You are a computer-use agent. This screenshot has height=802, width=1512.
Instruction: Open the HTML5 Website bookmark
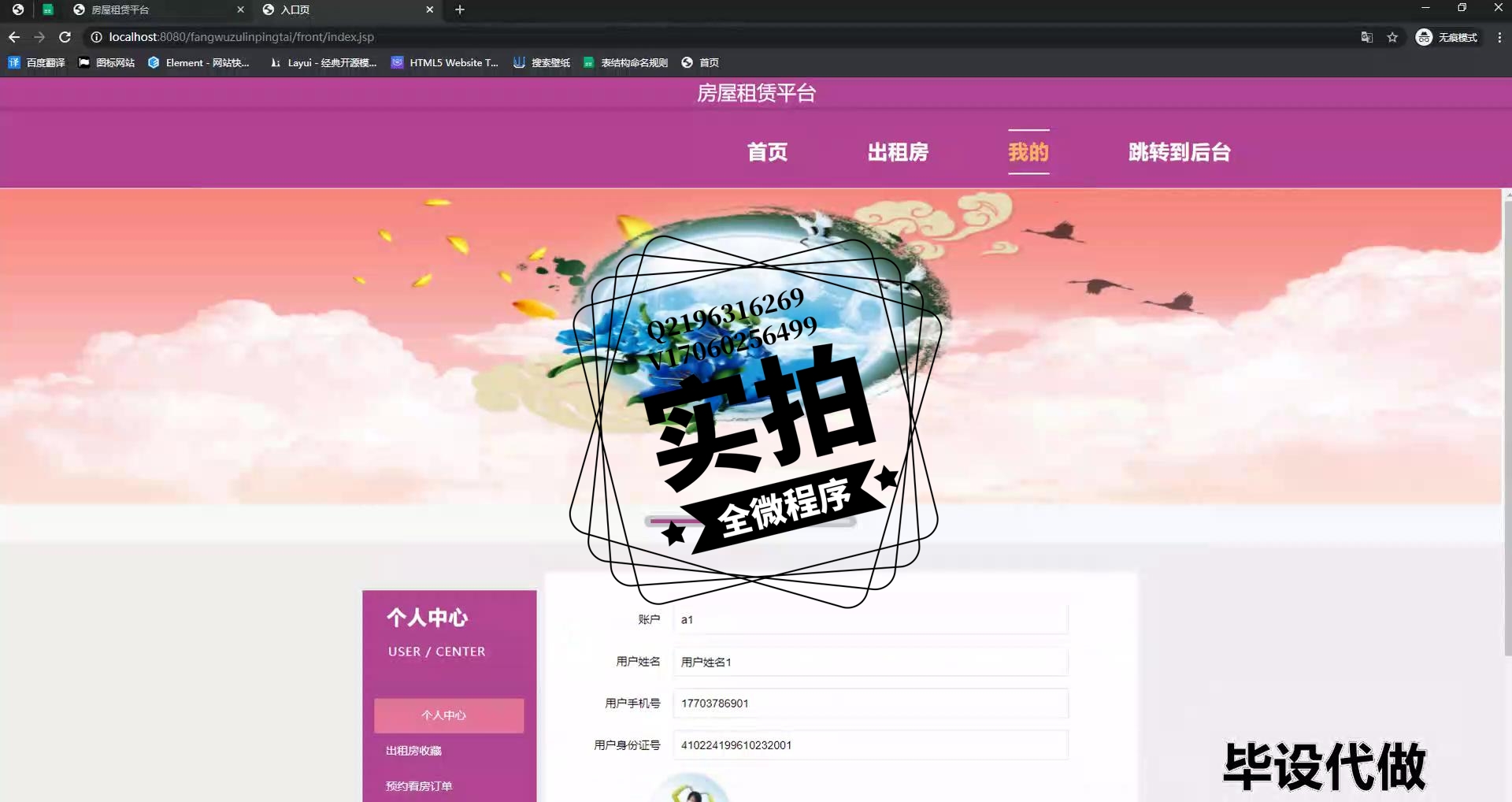(445, 62)
